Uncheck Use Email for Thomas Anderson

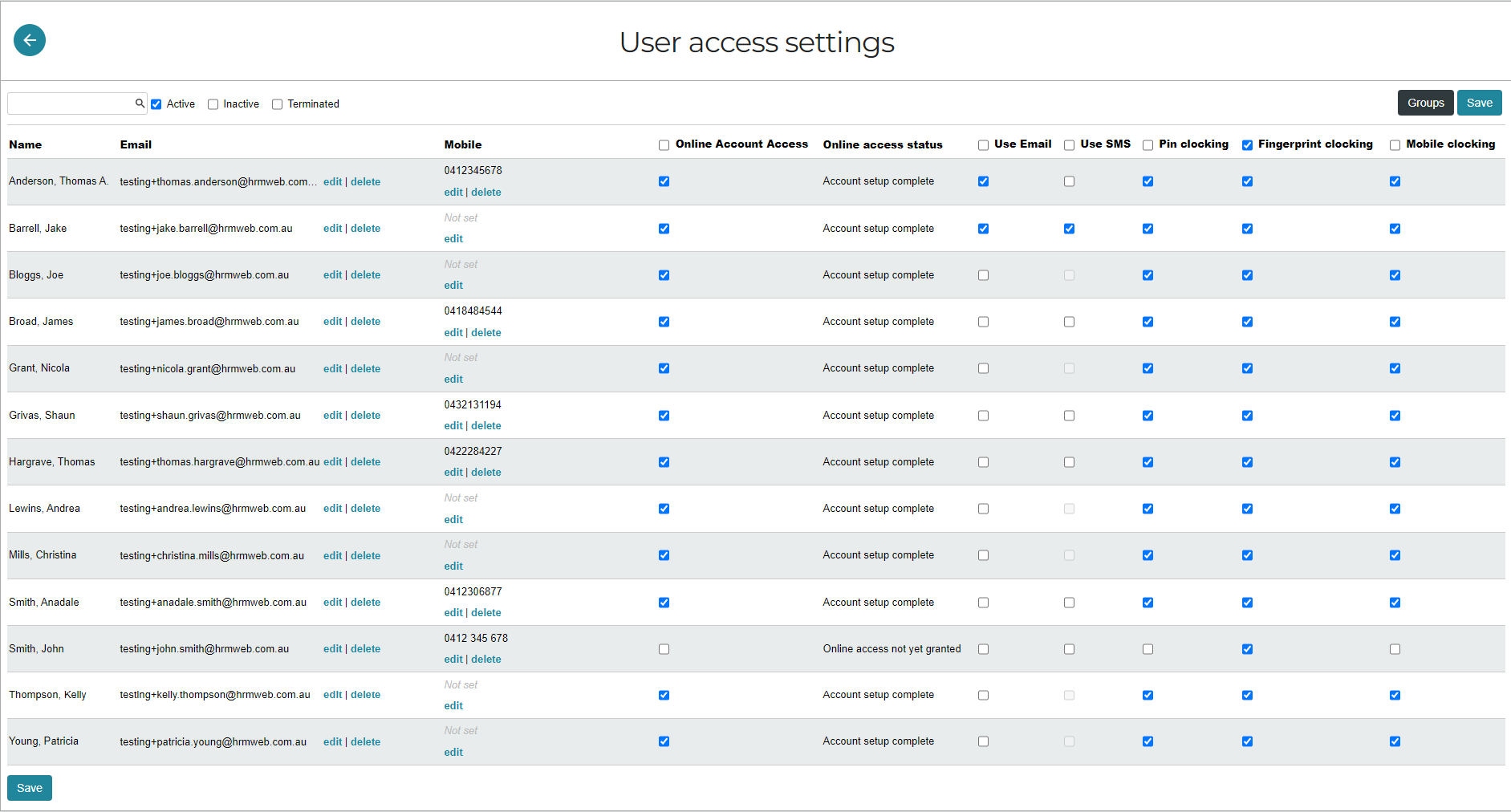[x=983, y=181]
